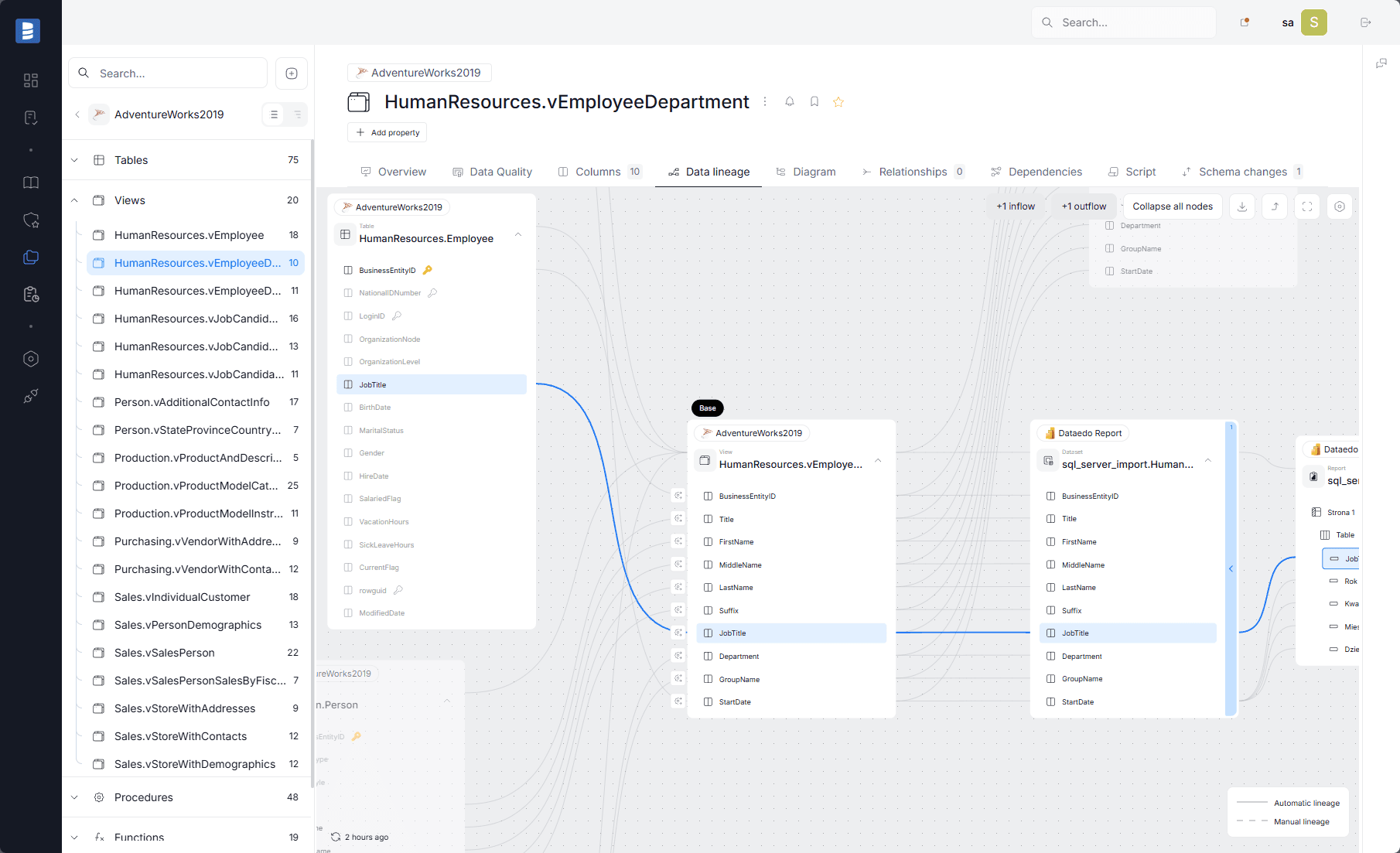Open the Columns tab
Screen dimensions: 1400x853
[599, 172]
